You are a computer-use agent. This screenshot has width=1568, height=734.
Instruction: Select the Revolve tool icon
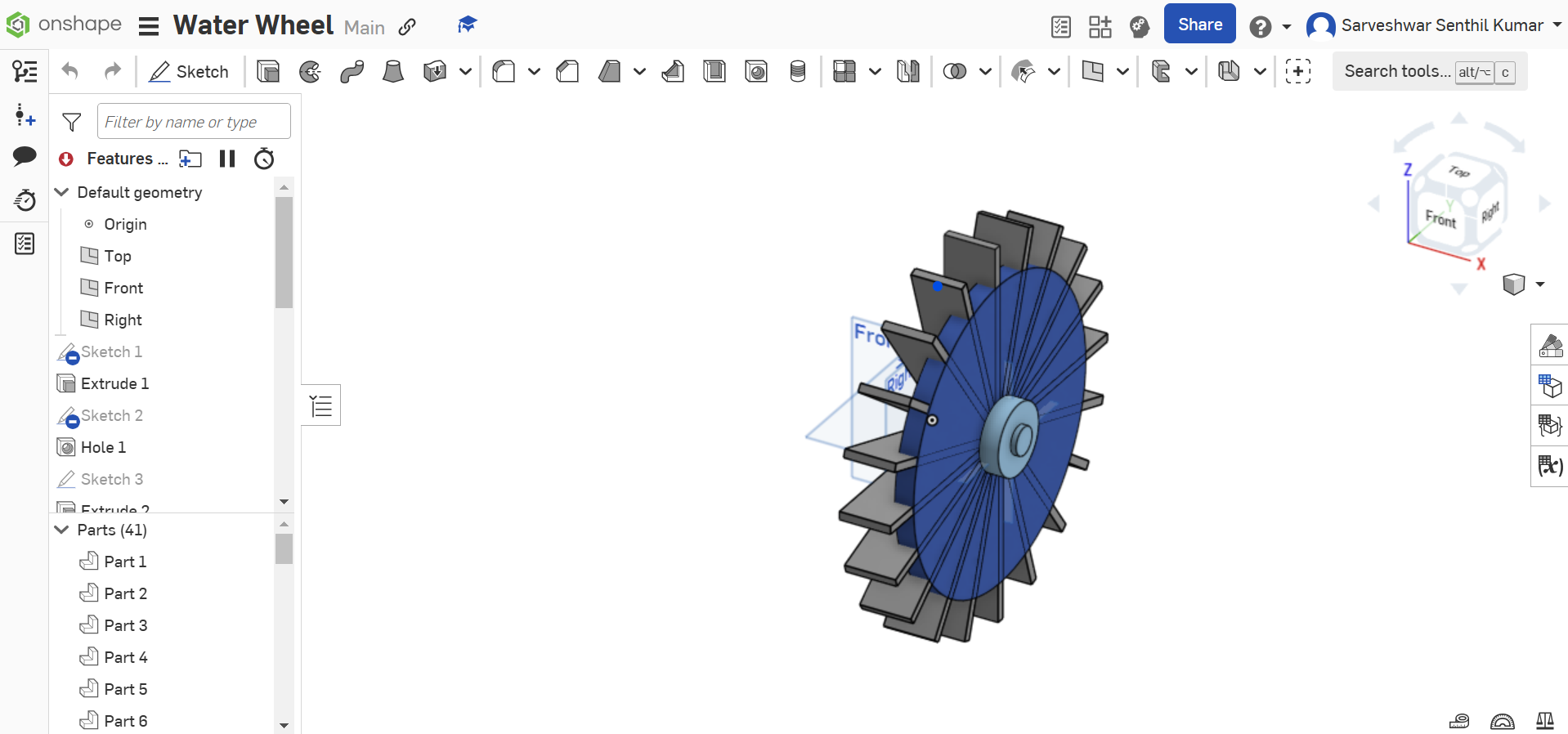pos(310,72)
